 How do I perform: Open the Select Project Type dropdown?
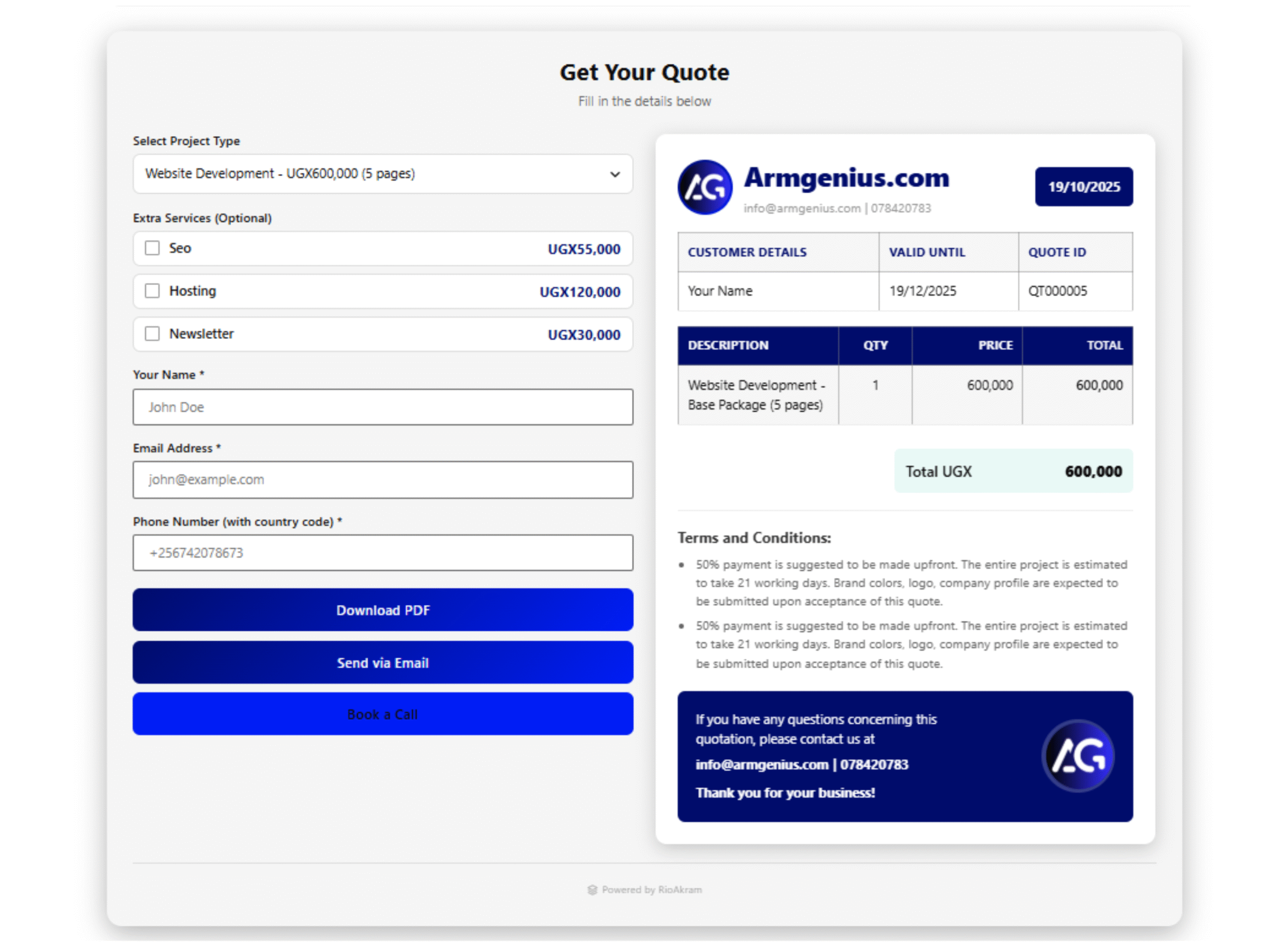click(369, 174)
